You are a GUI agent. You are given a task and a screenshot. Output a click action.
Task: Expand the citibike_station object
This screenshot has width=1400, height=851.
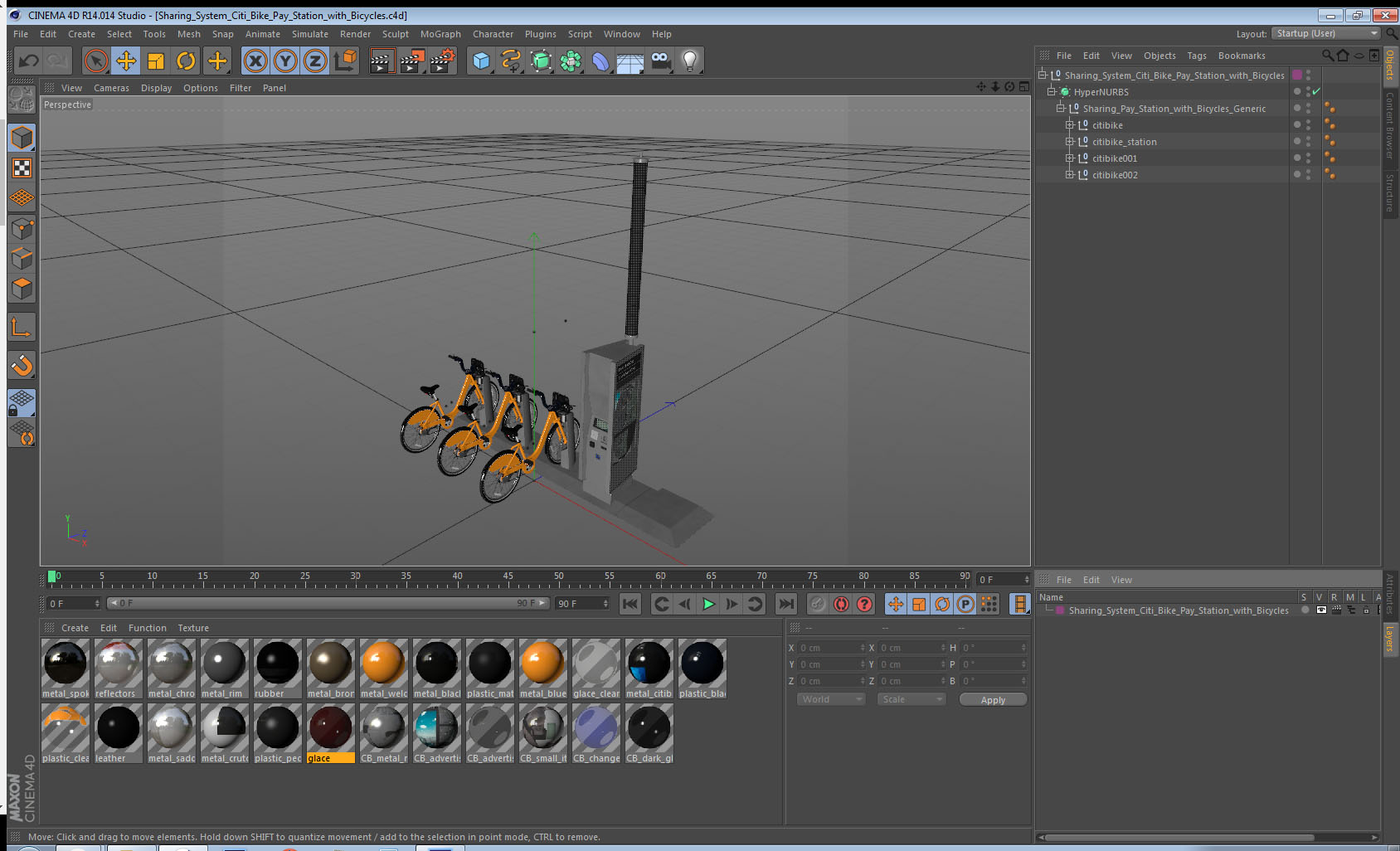click(1070, 141)
